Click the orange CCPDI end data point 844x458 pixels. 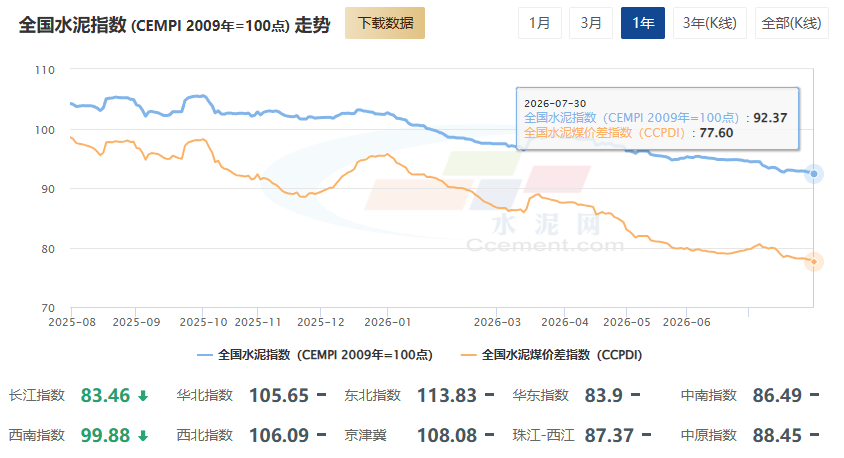click(814, 262)
